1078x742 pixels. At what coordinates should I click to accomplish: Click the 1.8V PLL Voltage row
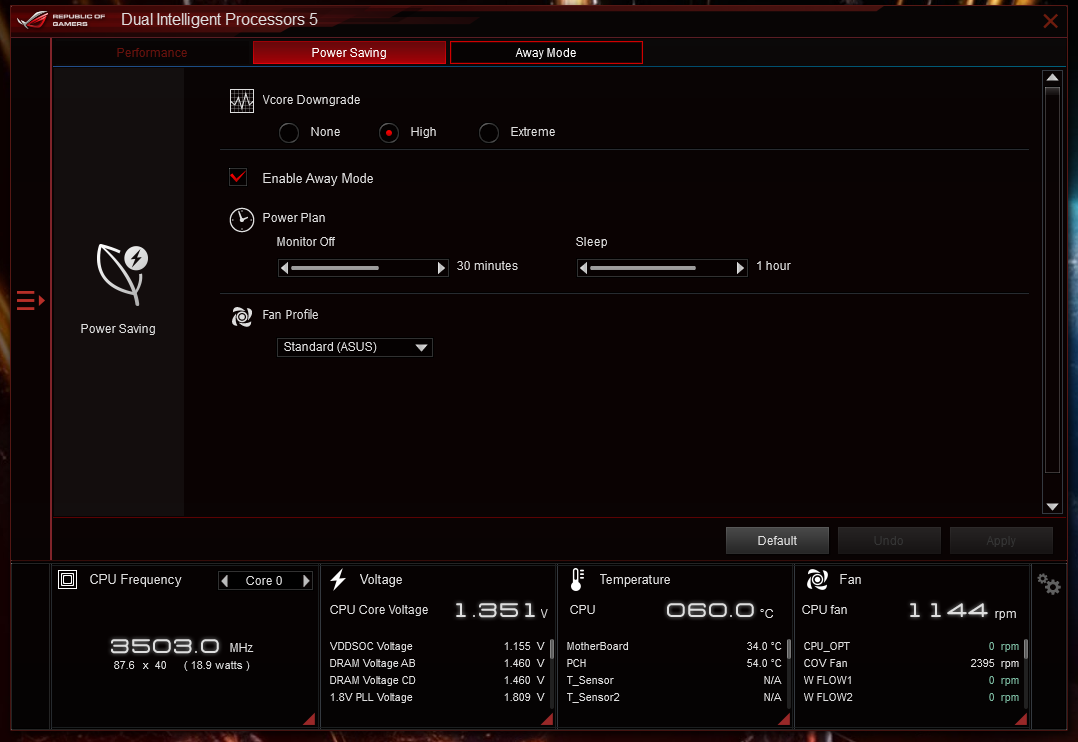pos(437,697)
